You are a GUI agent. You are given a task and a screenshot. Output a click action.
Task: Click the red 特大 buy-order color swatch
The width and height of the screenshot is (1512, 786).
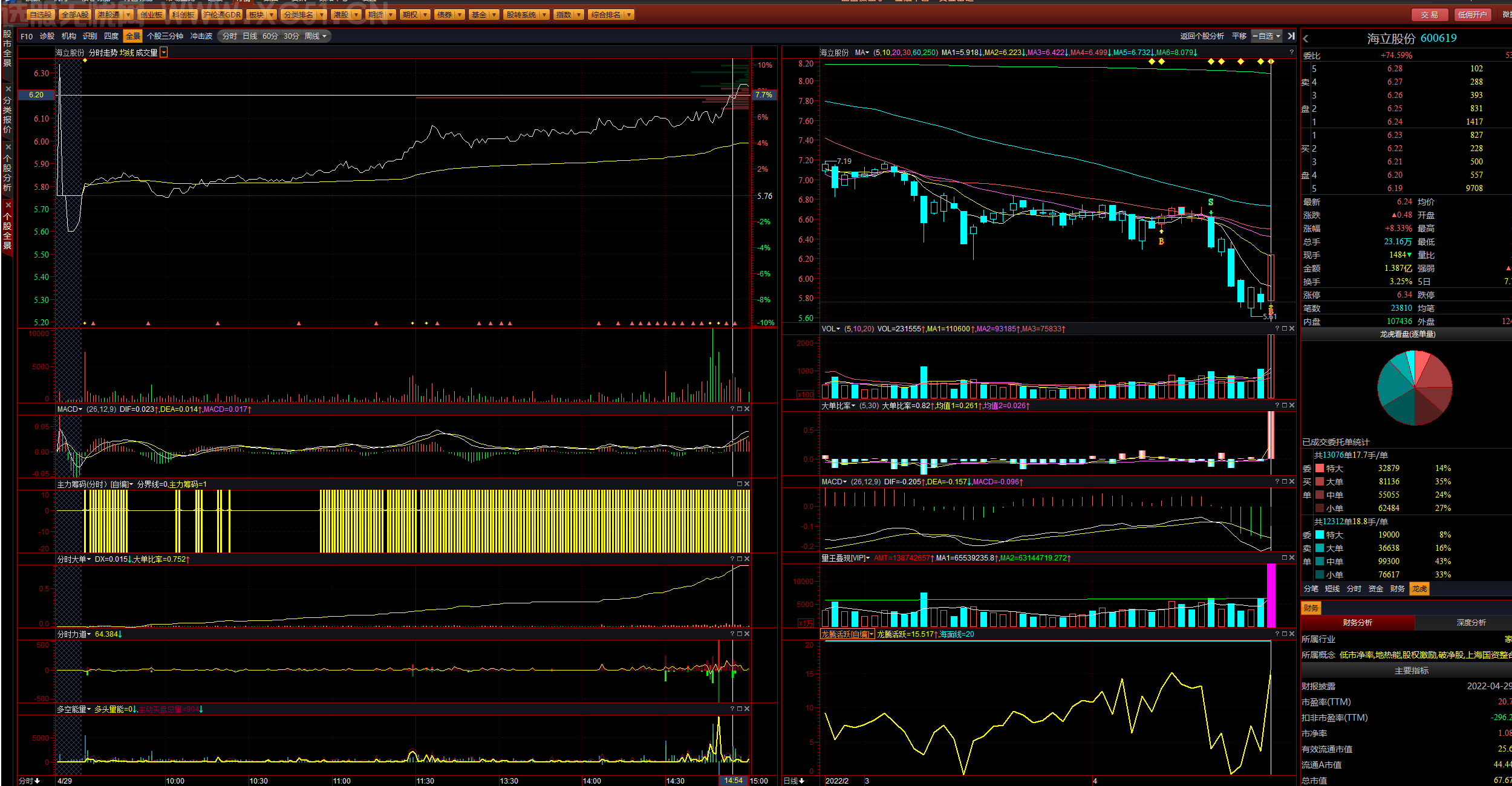point(1320,469)
